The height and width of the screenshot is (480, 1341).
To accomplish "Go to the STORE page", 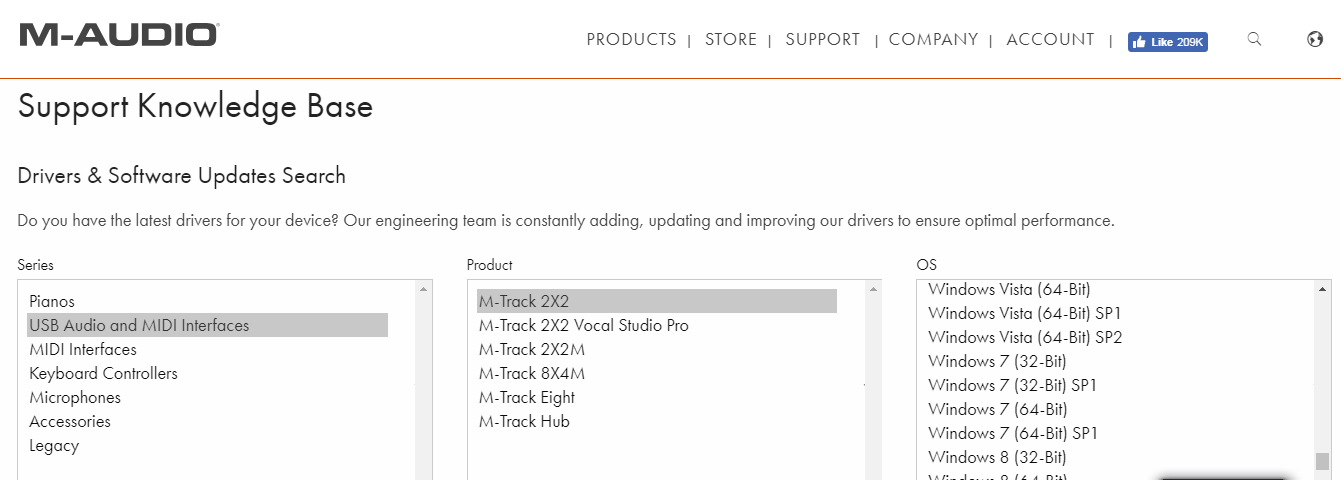I will coord(730,40).
